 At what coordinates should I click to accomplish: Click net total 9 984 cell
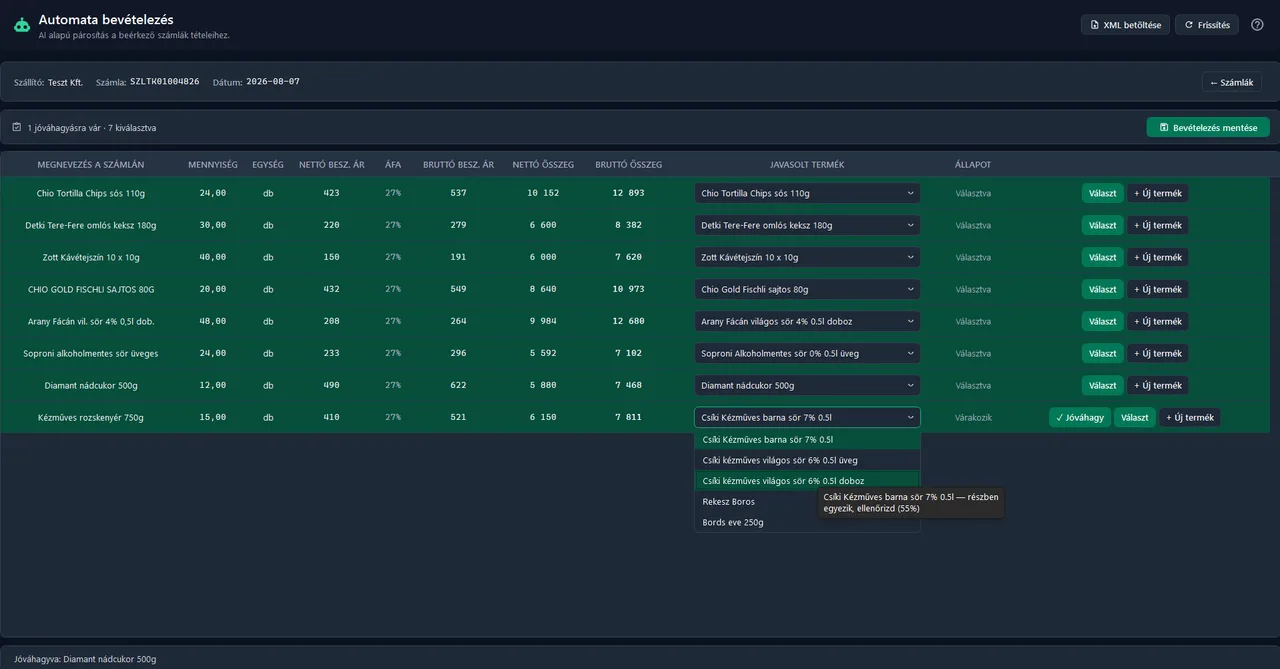click(x=543, y=321)
